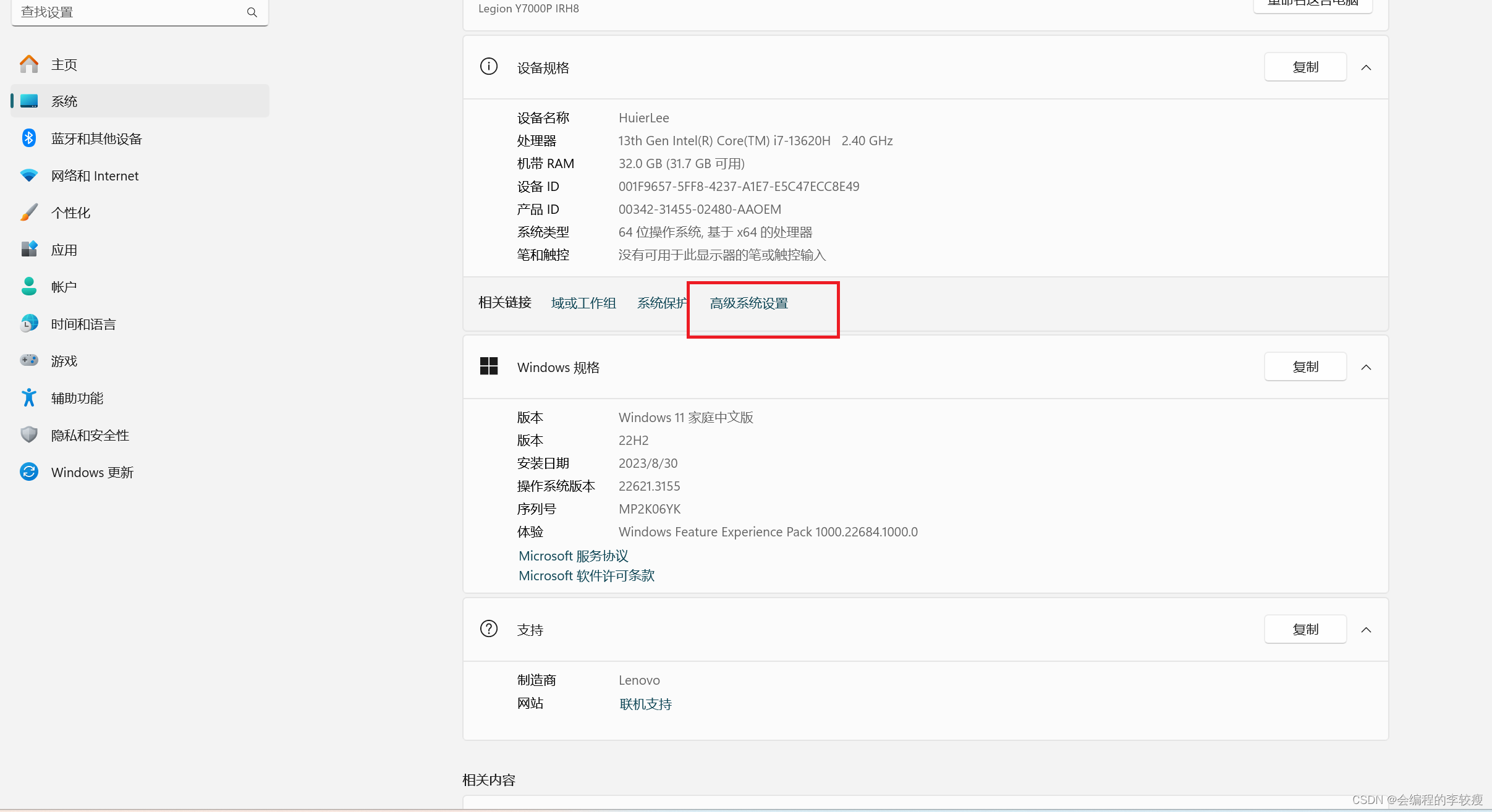Click the Bluetooth icon in sidebar
Screen dimensions: 1492x812
pyautogui.click(x=29, y=138)
